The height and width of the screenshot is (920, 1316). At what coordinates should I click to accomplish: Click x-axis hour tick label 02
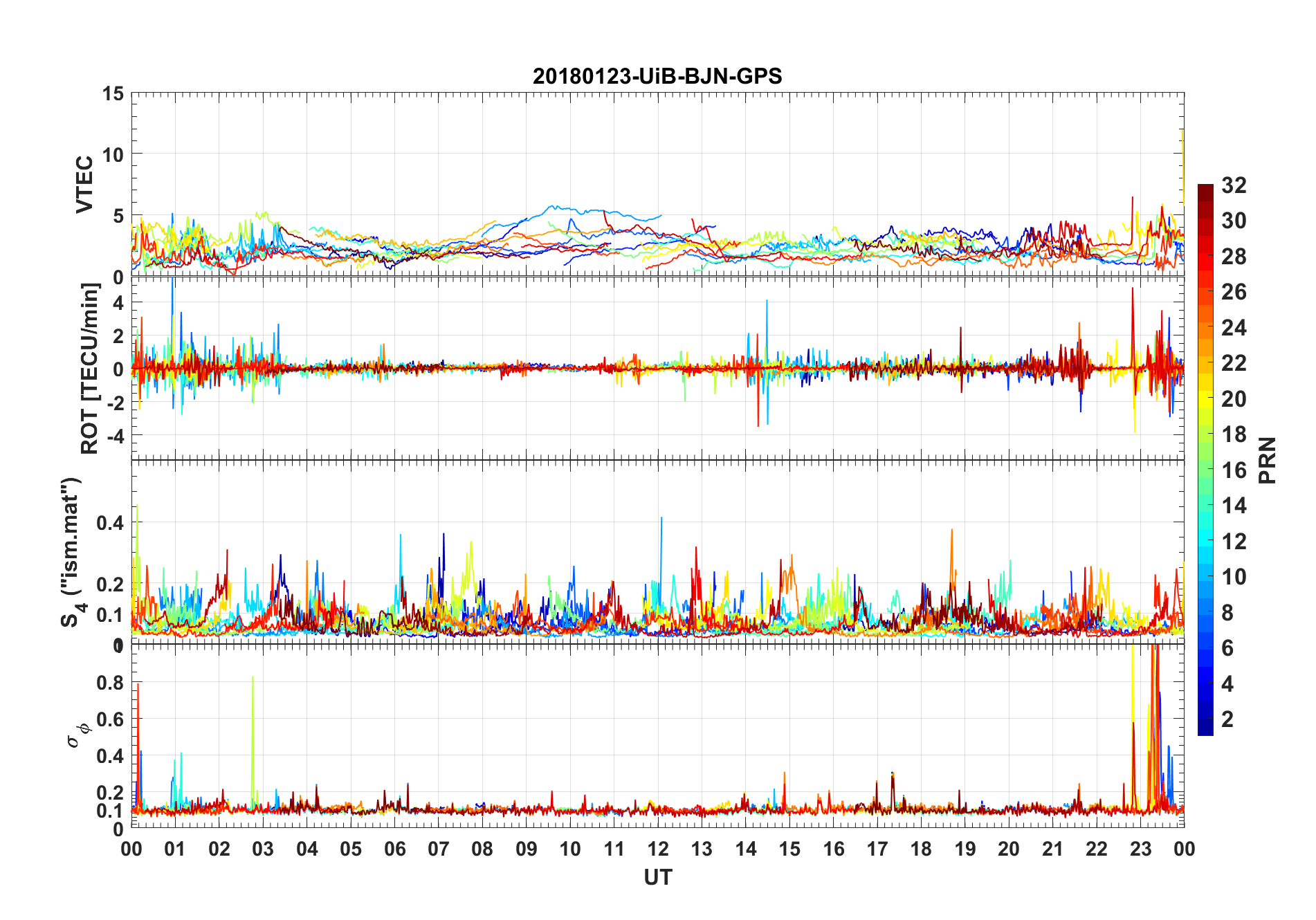click(219, 849)
